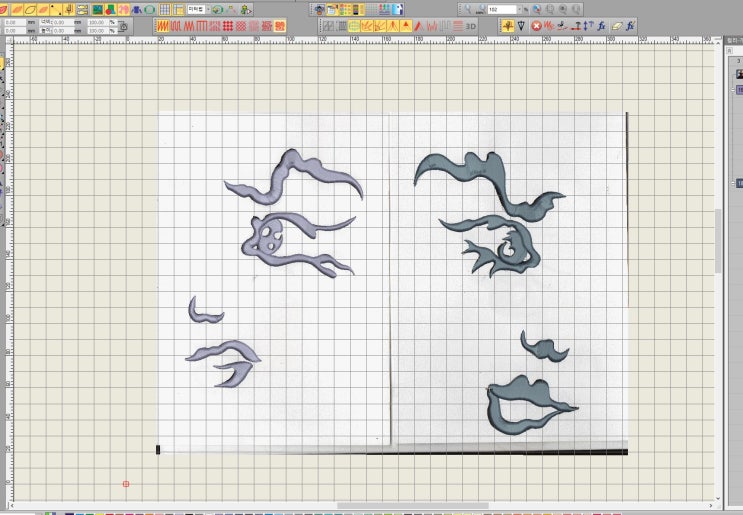Click the horizontal scrollbar thumb
Screen dimensions: 743x515
[413, 506]
